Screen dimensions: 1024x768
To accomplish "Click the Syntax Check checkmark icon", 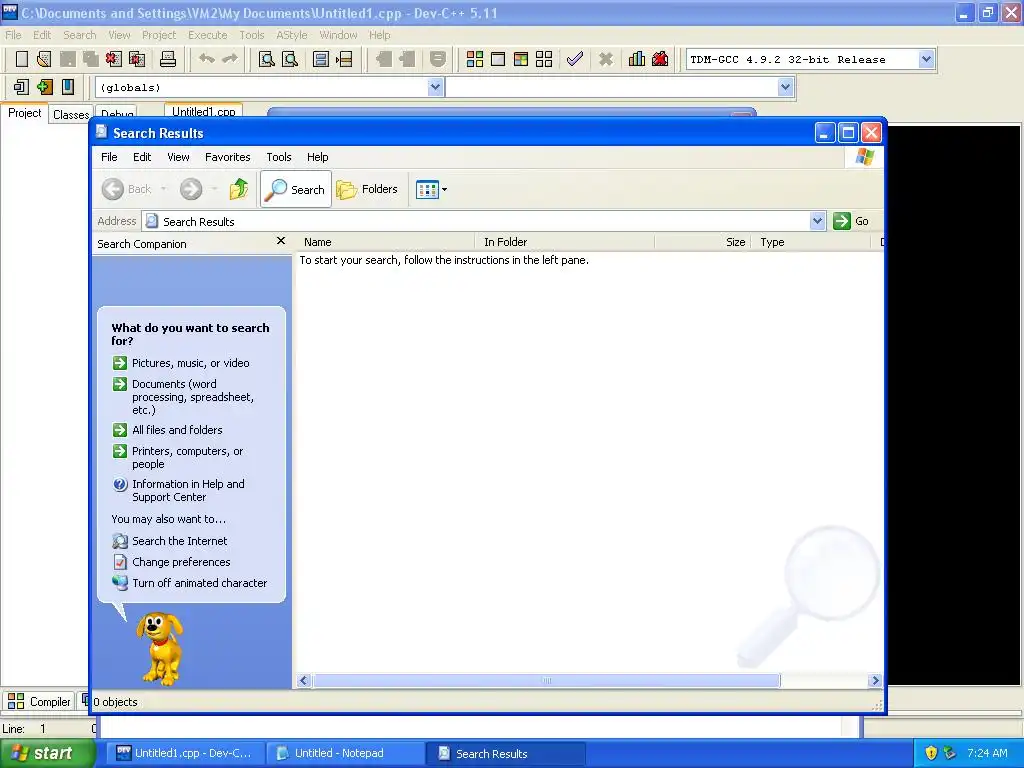I will click(575, 59).
